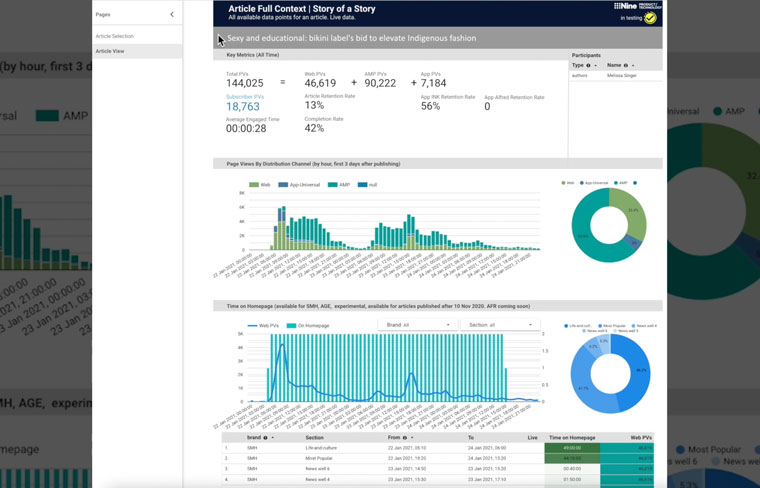Click App-Universal legend swatch in bar chart
The width and height of the screenshot is (760, 488).
coord(283,185)
